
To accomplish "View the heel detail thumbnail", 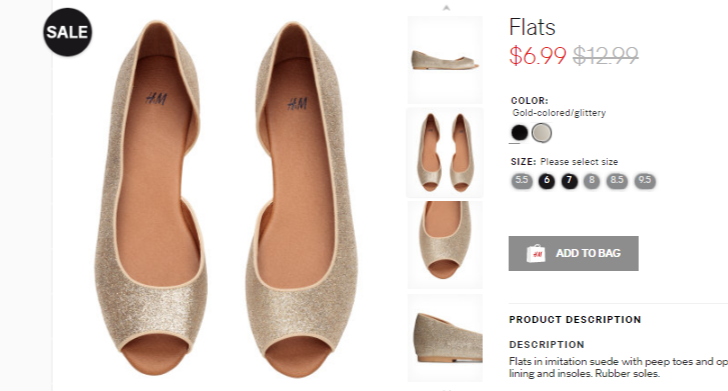I will pos(445,338).
